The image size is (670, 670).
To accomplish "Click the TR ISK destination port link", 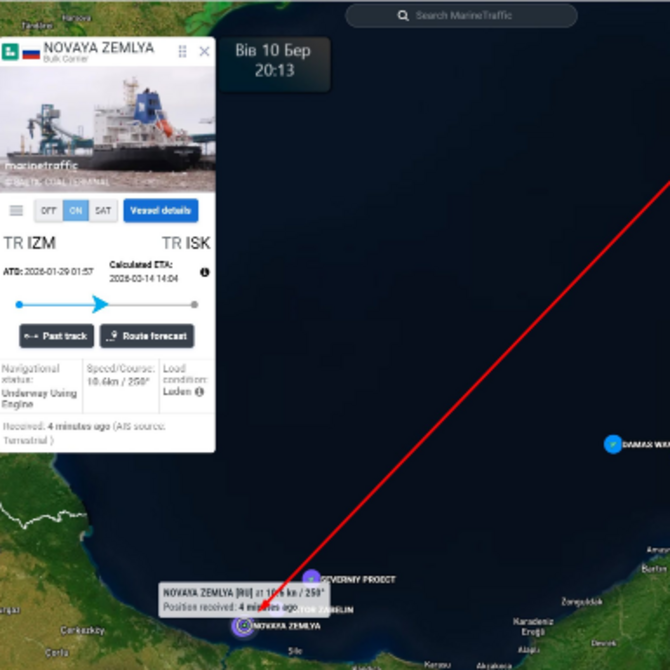I will 186,243.
